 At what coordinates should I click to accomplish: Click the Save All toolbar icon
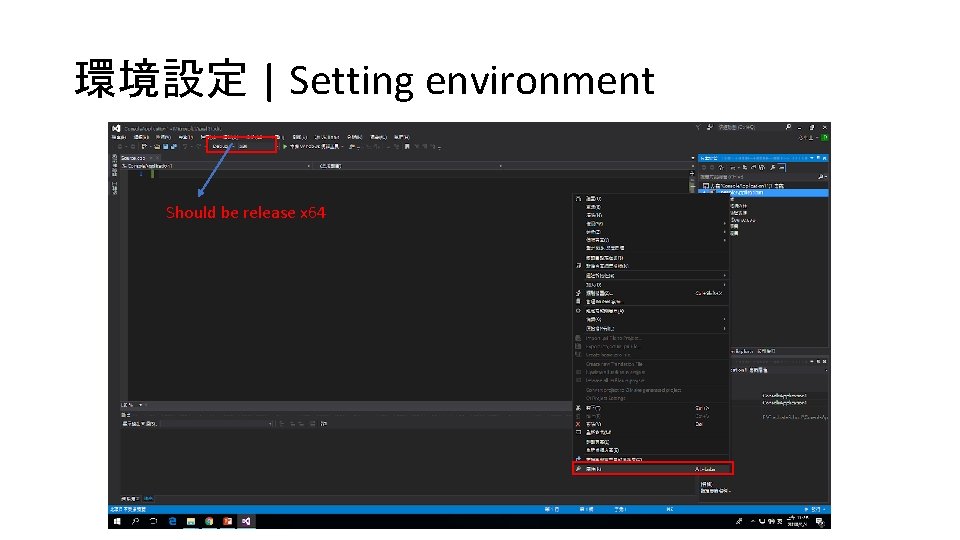click(x=174, y=146)
